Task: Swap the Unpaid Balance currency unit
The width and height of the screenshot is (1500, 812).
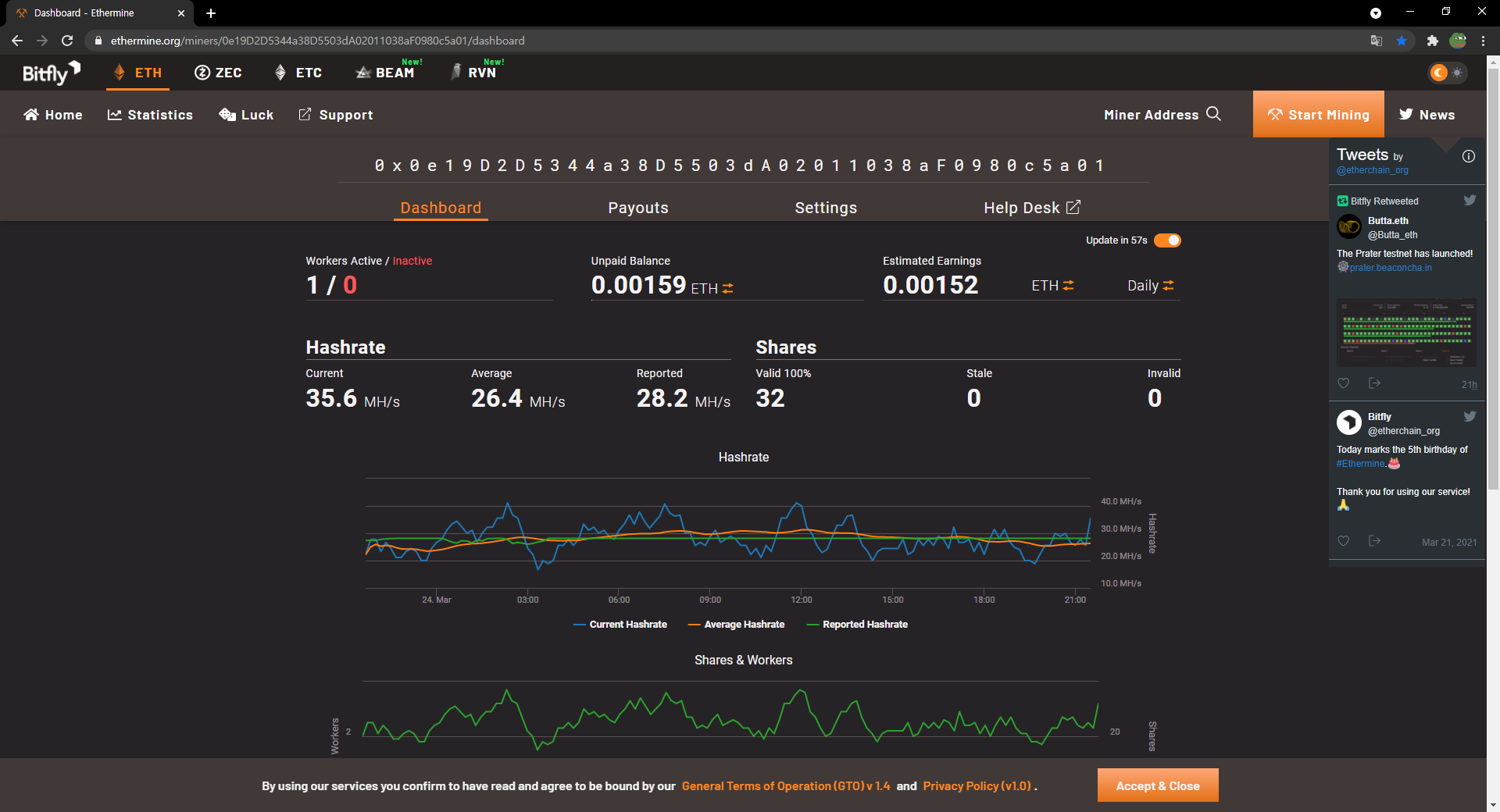Action: click(727, 288)
